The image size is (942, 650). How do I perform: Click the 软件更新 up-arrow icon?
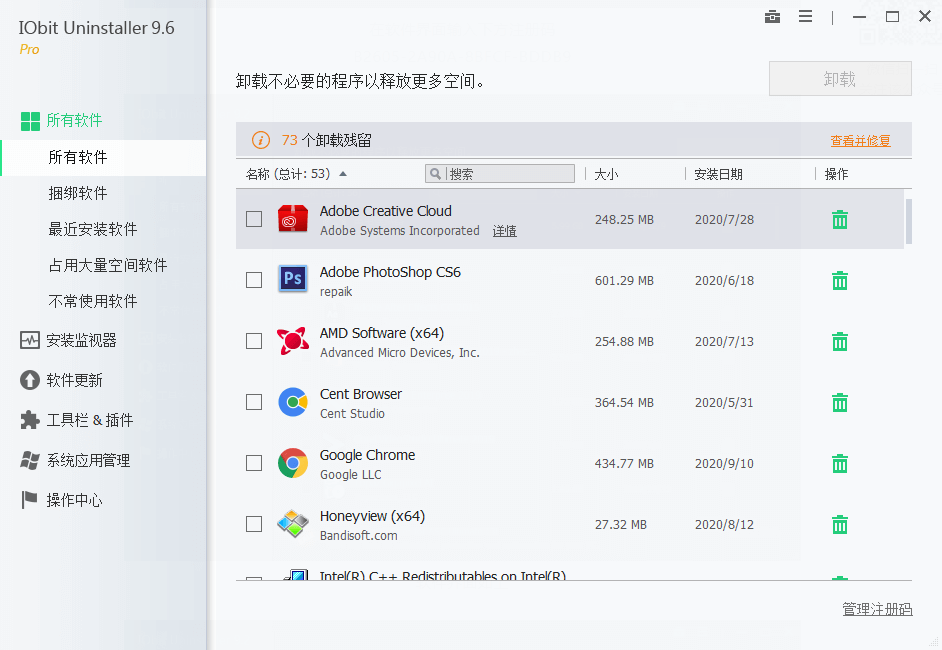29,380
